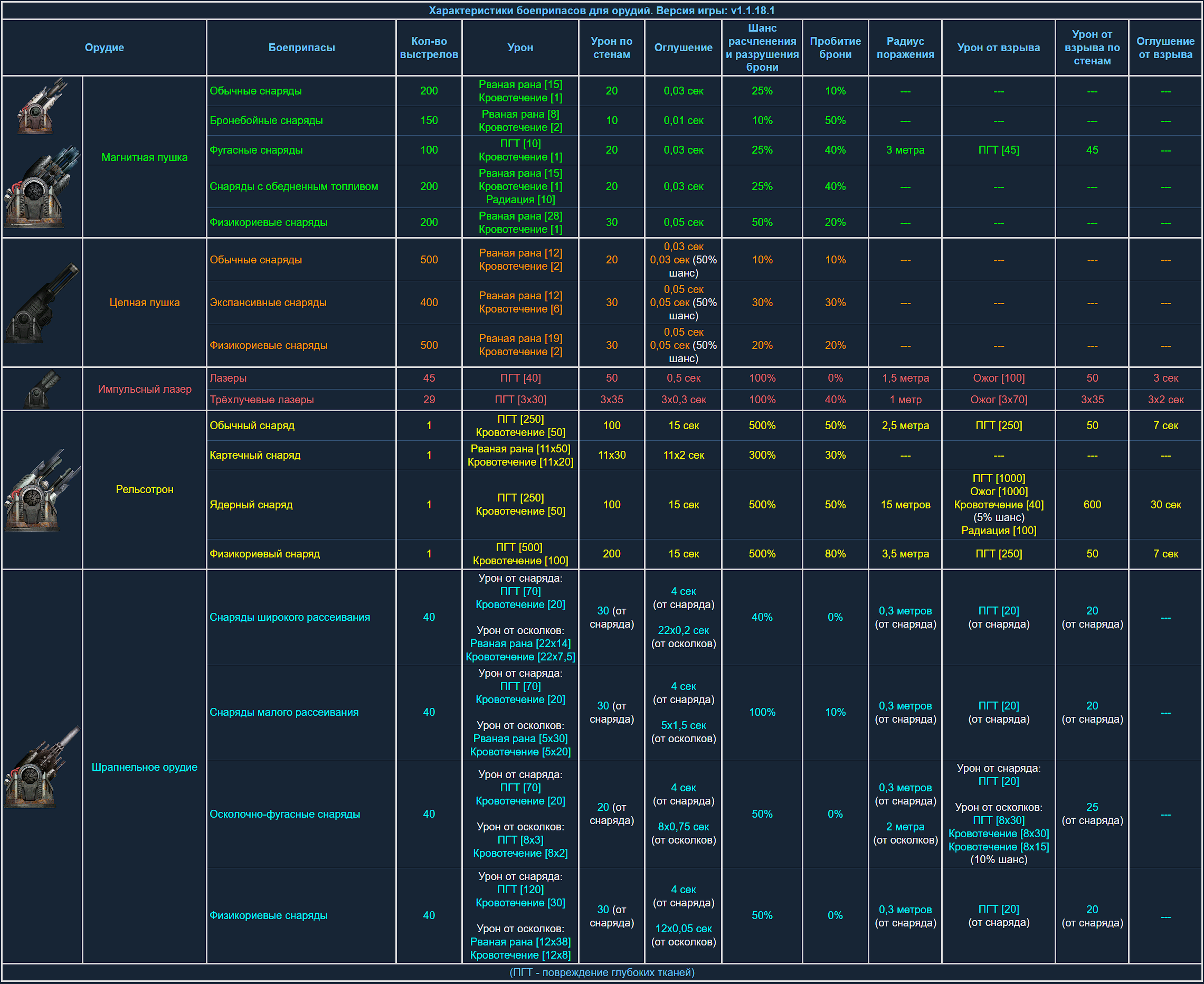This screenshot has height=984, width=1204.
Task: Click the Экспансивные снаряды entry
Action: (268, 302)
